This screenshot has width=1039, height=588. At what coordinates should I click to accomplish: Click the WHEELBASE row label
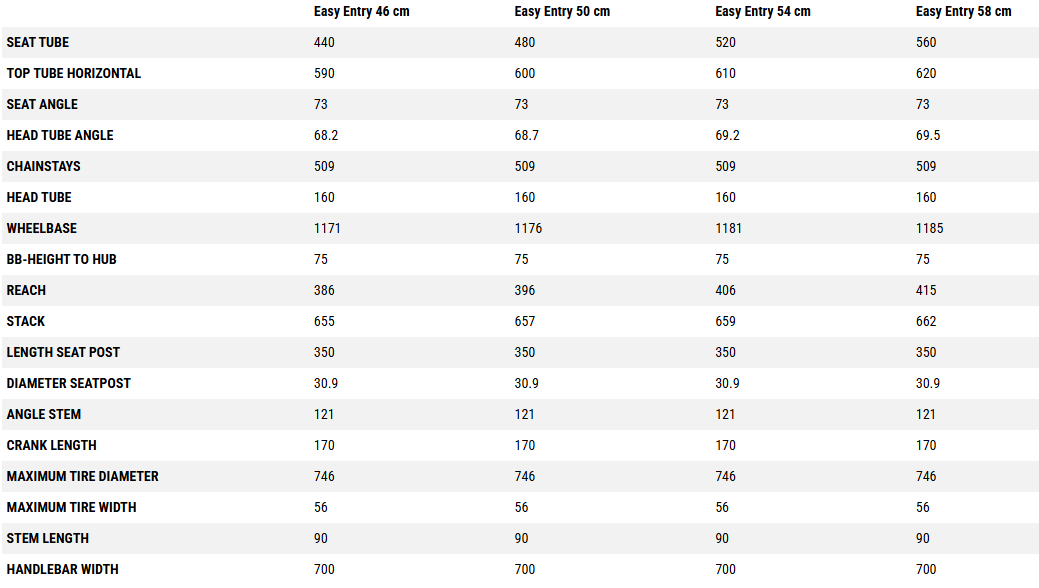point(42,229)
